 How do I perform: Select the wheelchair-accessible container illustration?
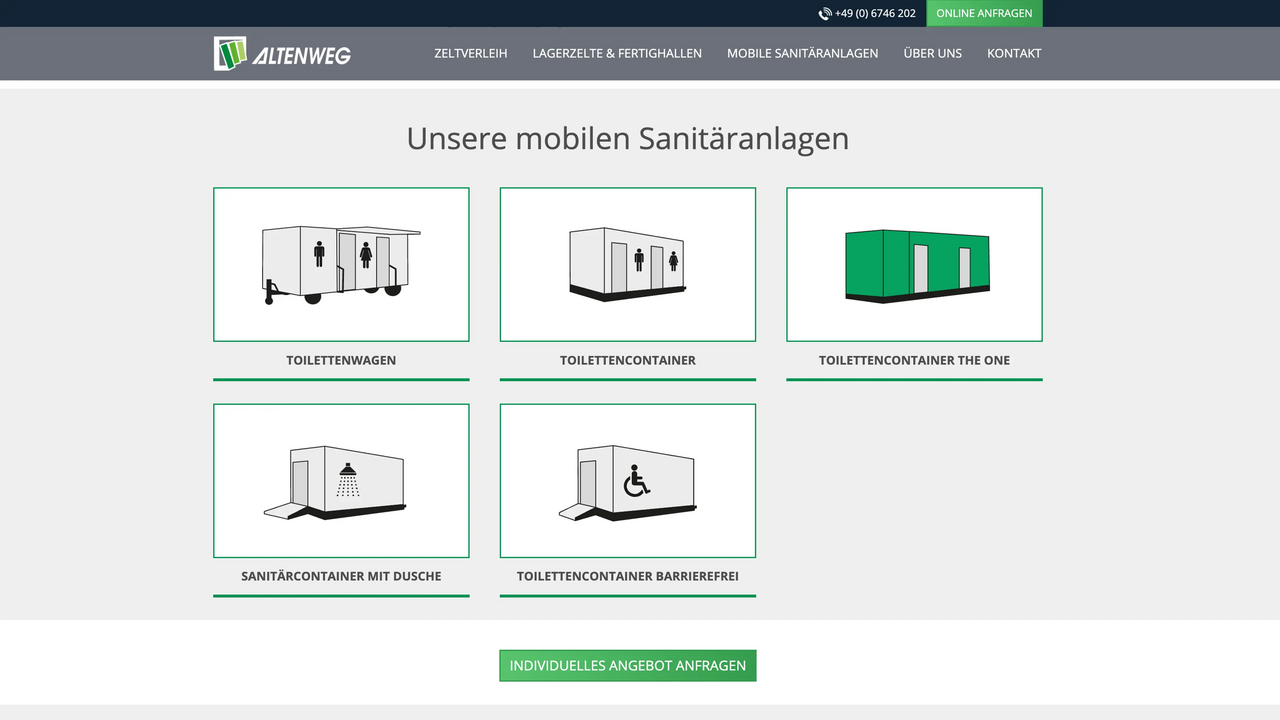click(627, 480)
